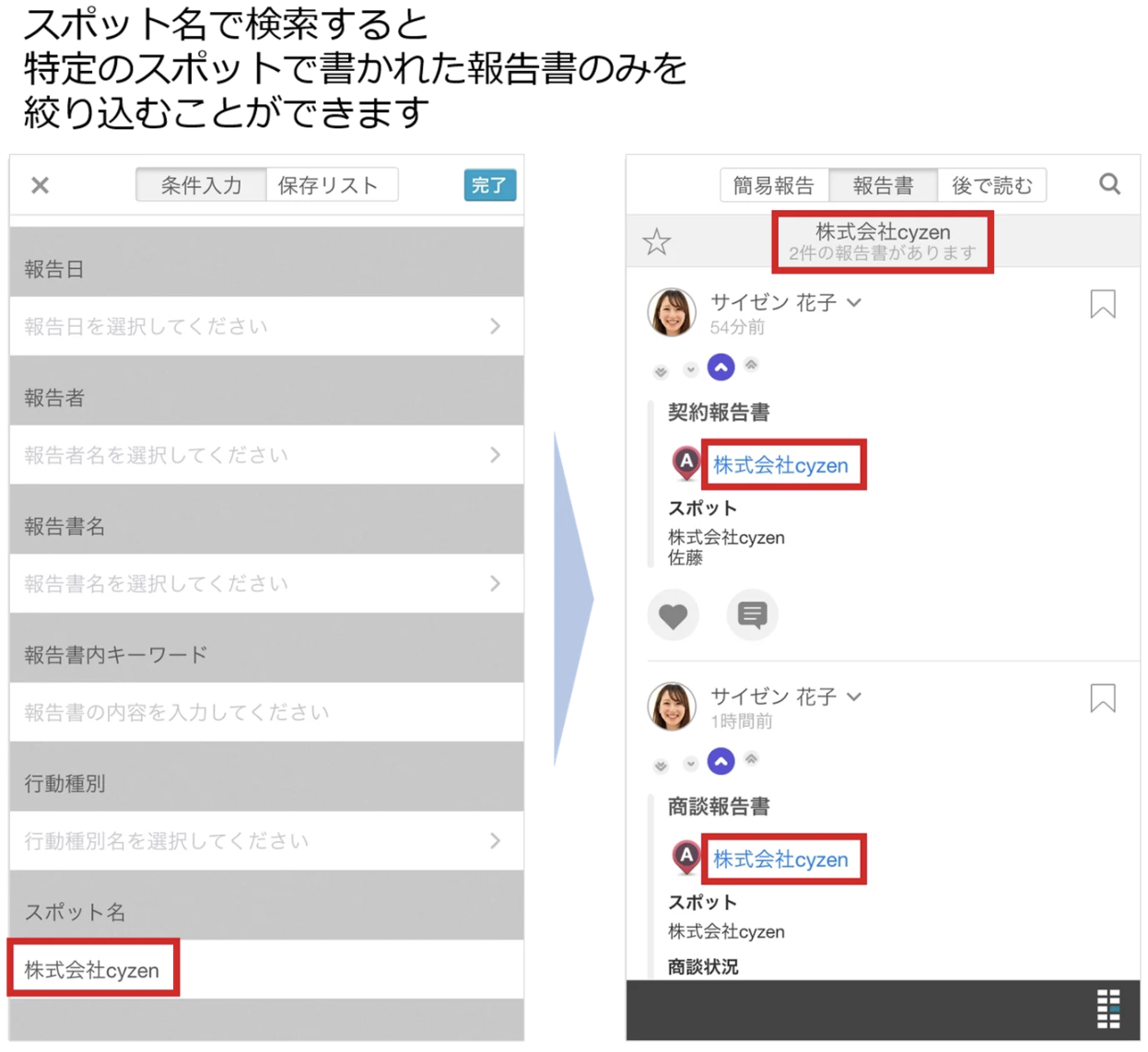1148x1052 pixels.
Task: Open comments on the 契約報告書 report
Action: pos(753,614)
